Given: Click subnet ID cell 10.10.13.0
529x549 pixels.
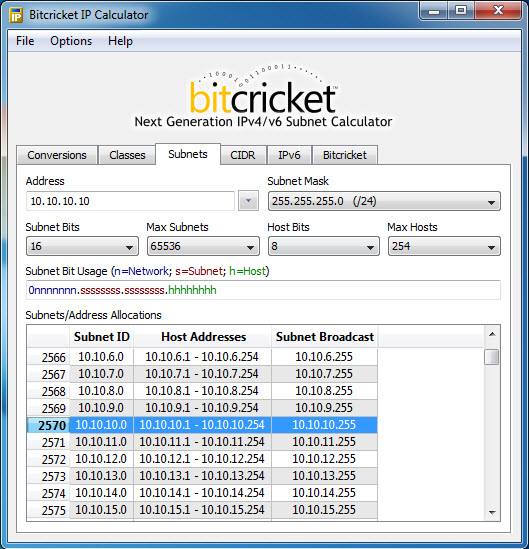Looking at the screenshot, I should click(x=101, y=476).
